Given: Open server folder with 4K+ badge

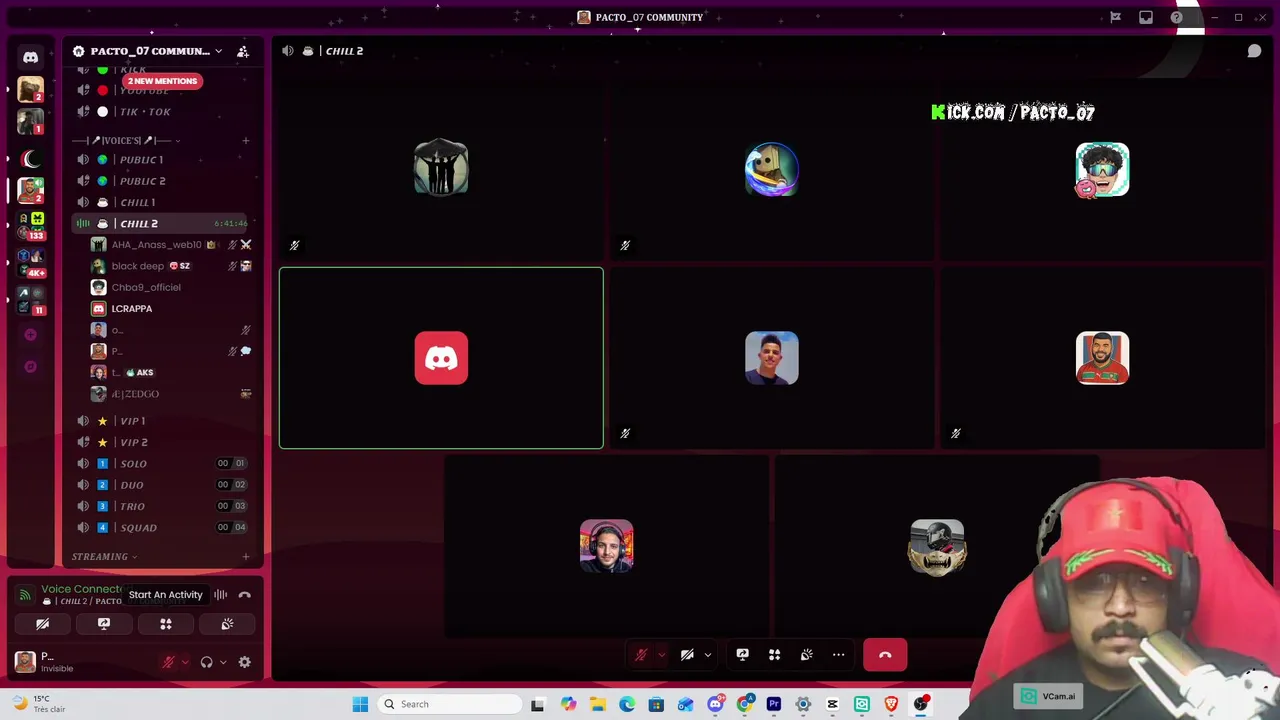Looking at the screenshot, I should click(31, 262).
